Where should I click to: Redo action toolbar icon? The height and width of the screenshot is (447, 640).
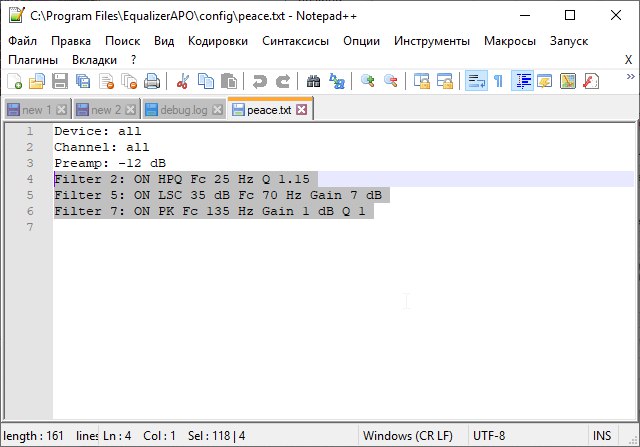282,81
